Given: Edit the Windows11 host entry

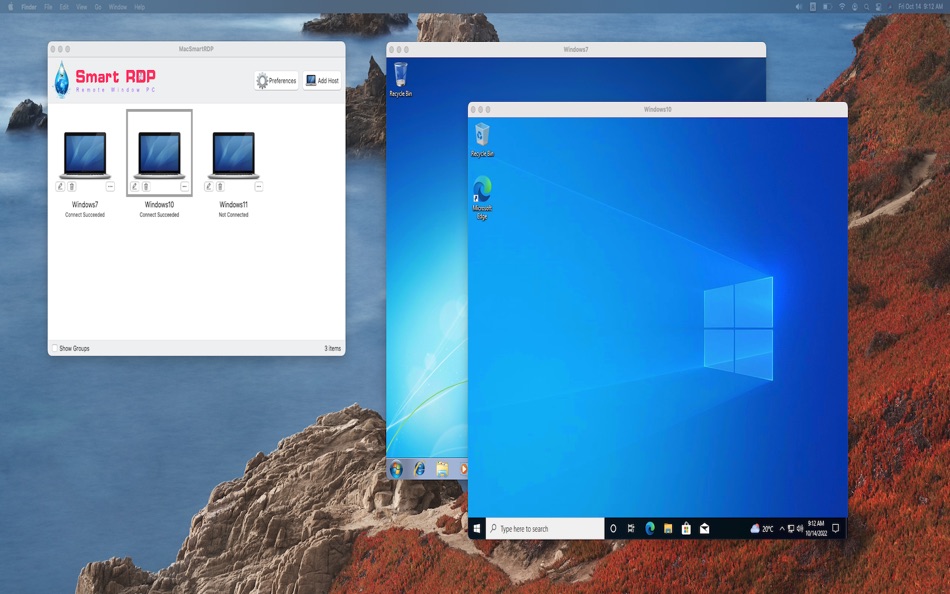Looking at the screenshot, I should pyautogui.click(x=208, y=187).
